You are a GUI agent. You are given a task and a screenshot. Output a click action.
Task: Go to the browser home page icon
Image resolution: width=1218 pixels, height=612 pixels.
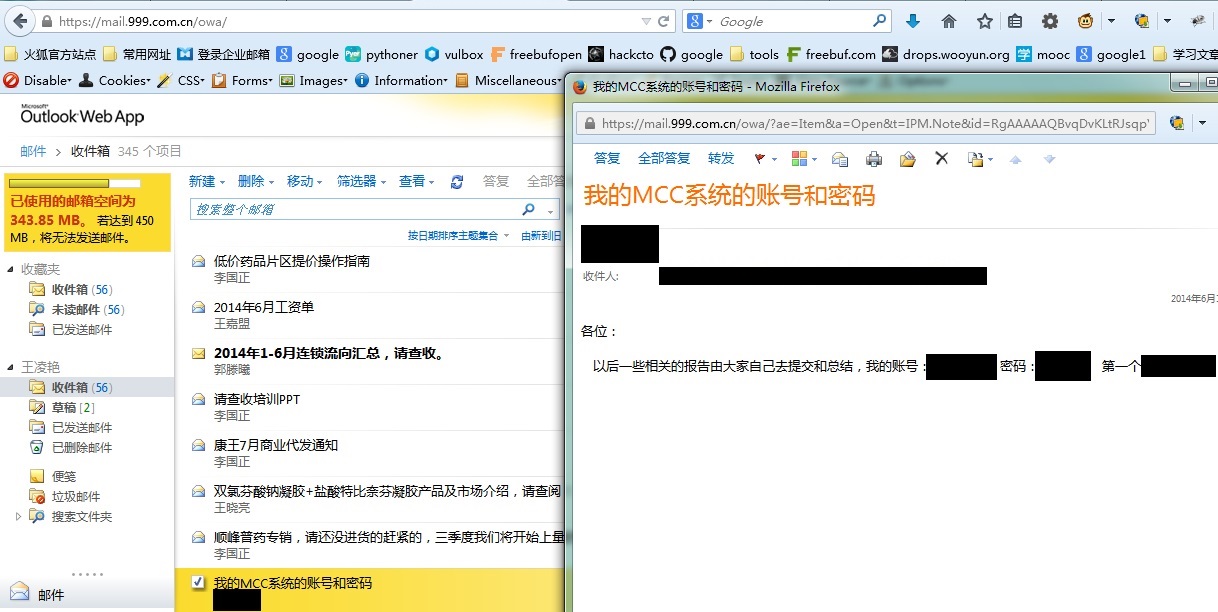click(949, 21)
